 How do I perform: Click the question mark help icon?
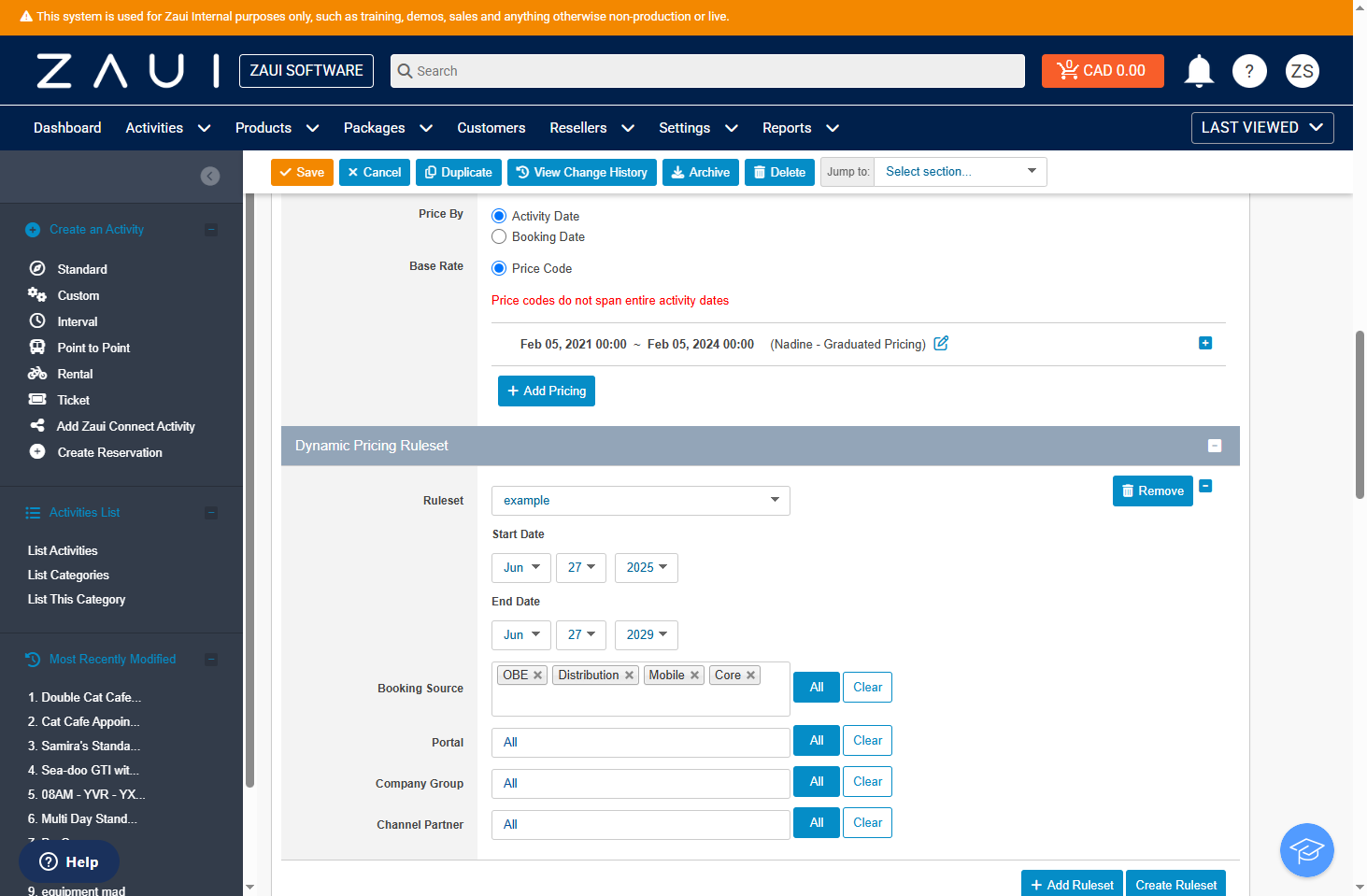(1249, 71)
